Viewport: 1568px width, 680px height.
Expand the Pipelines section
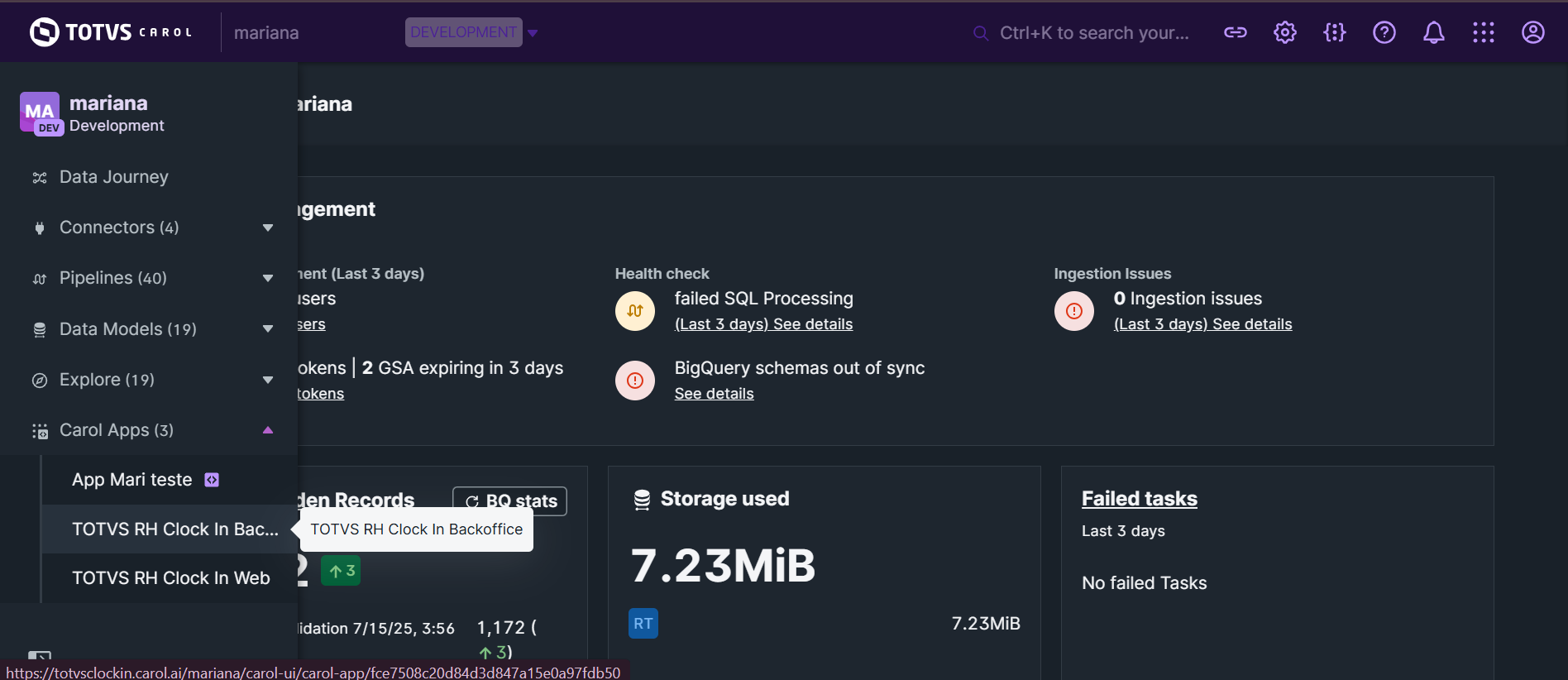coord(267,278)
